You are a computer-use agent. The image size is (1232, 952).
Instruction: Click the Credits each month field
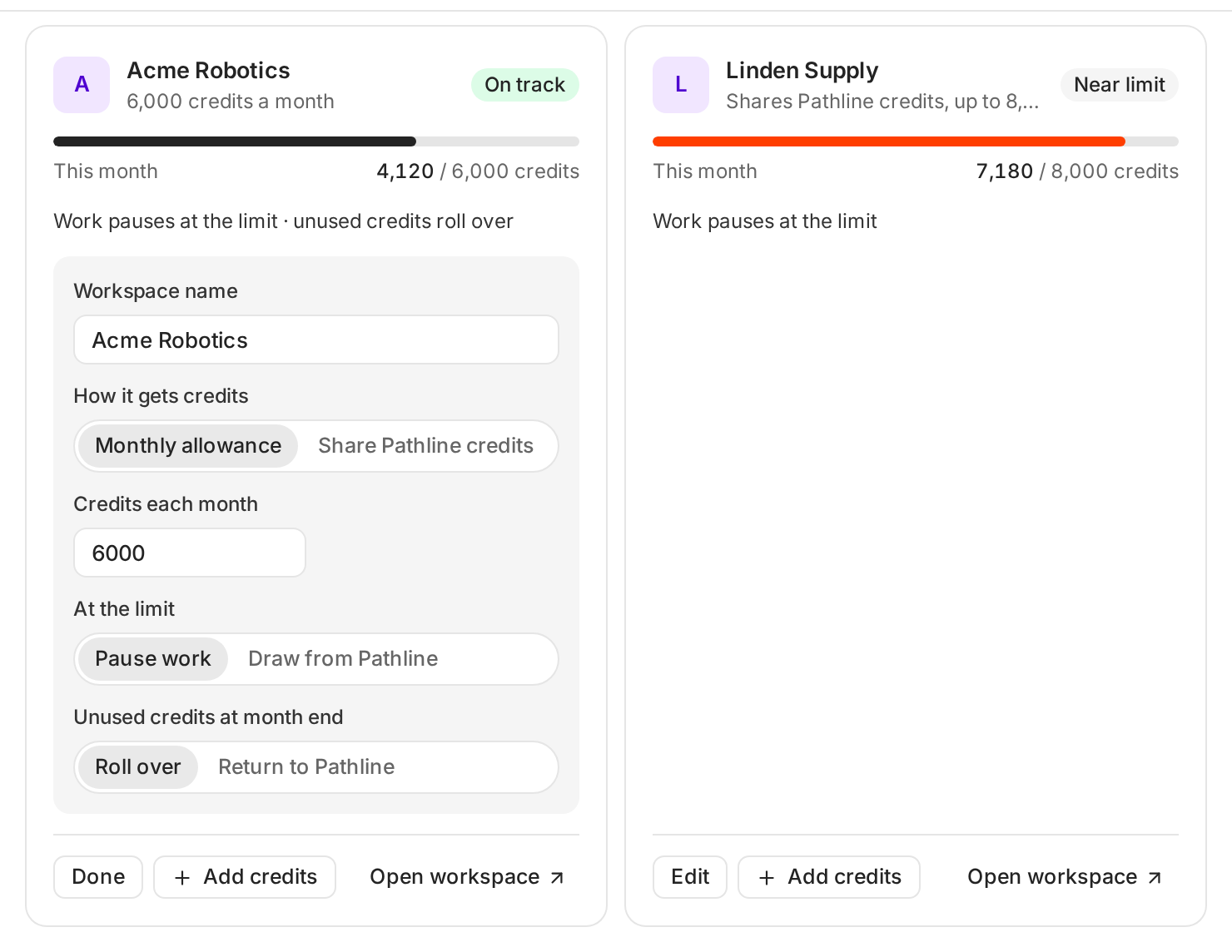pos(190,553)
